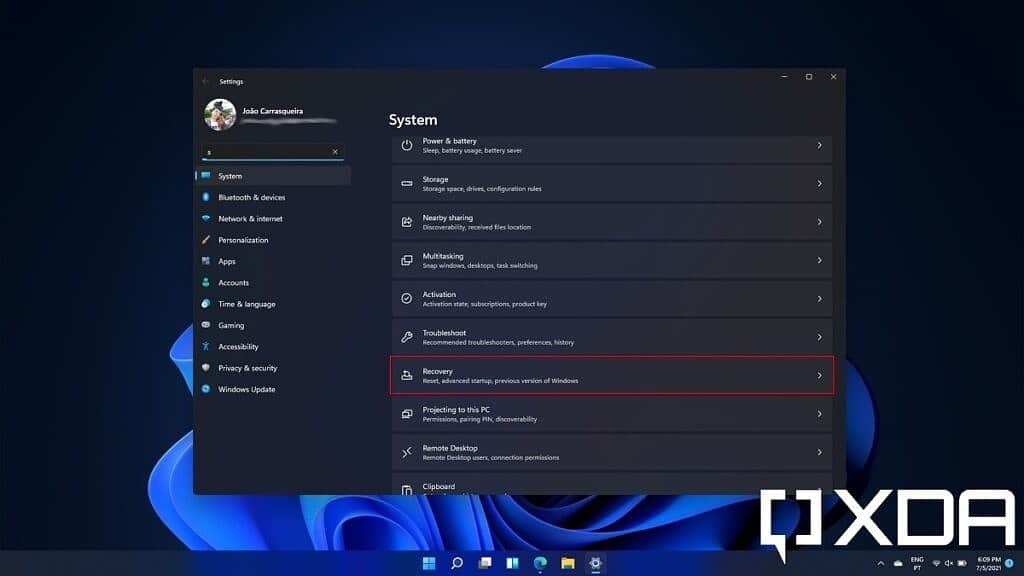Select Bluetooth & devices category
The height and width of the screenshot is (576, 1024).
[273, 197]
